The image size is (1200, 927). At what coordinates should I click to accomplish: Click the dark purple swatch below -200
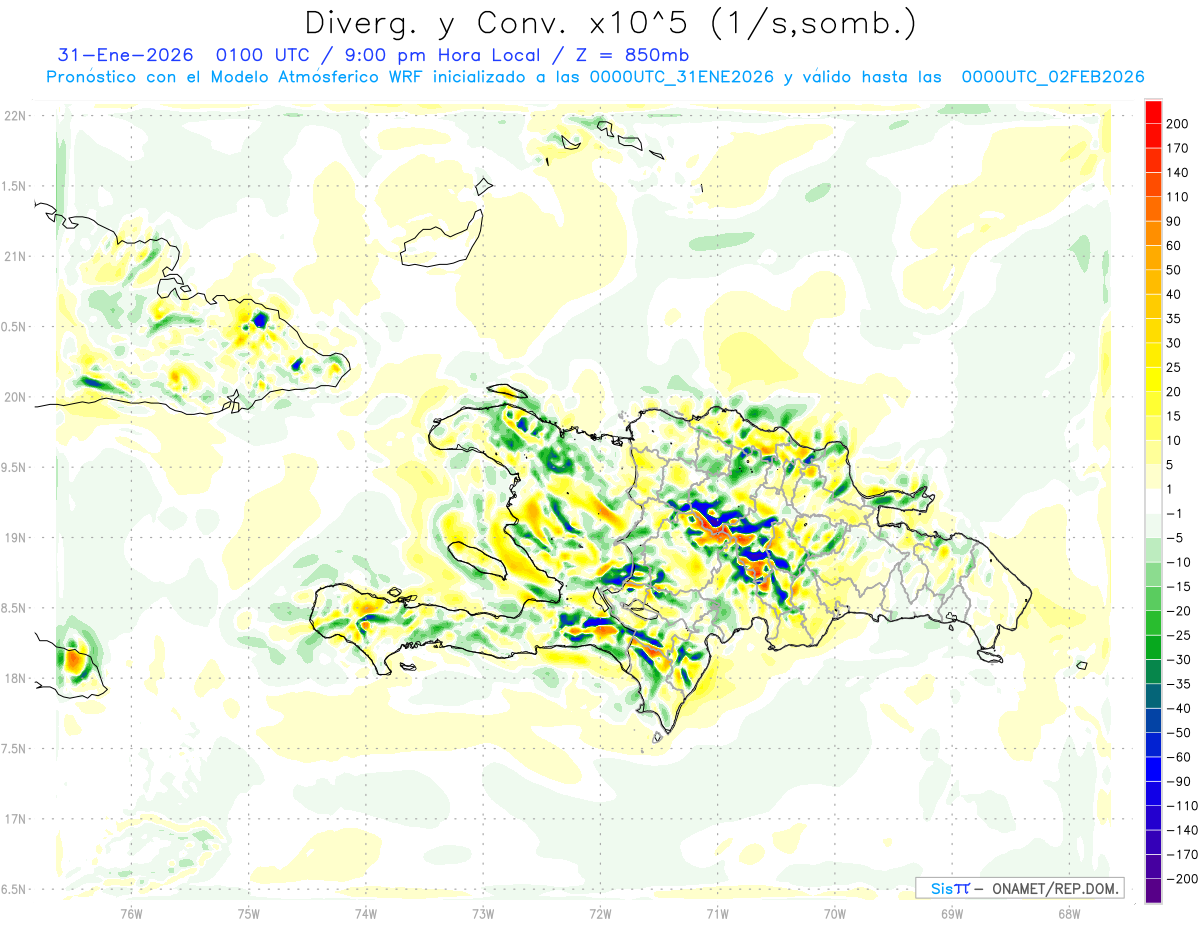coord(1154,891)
